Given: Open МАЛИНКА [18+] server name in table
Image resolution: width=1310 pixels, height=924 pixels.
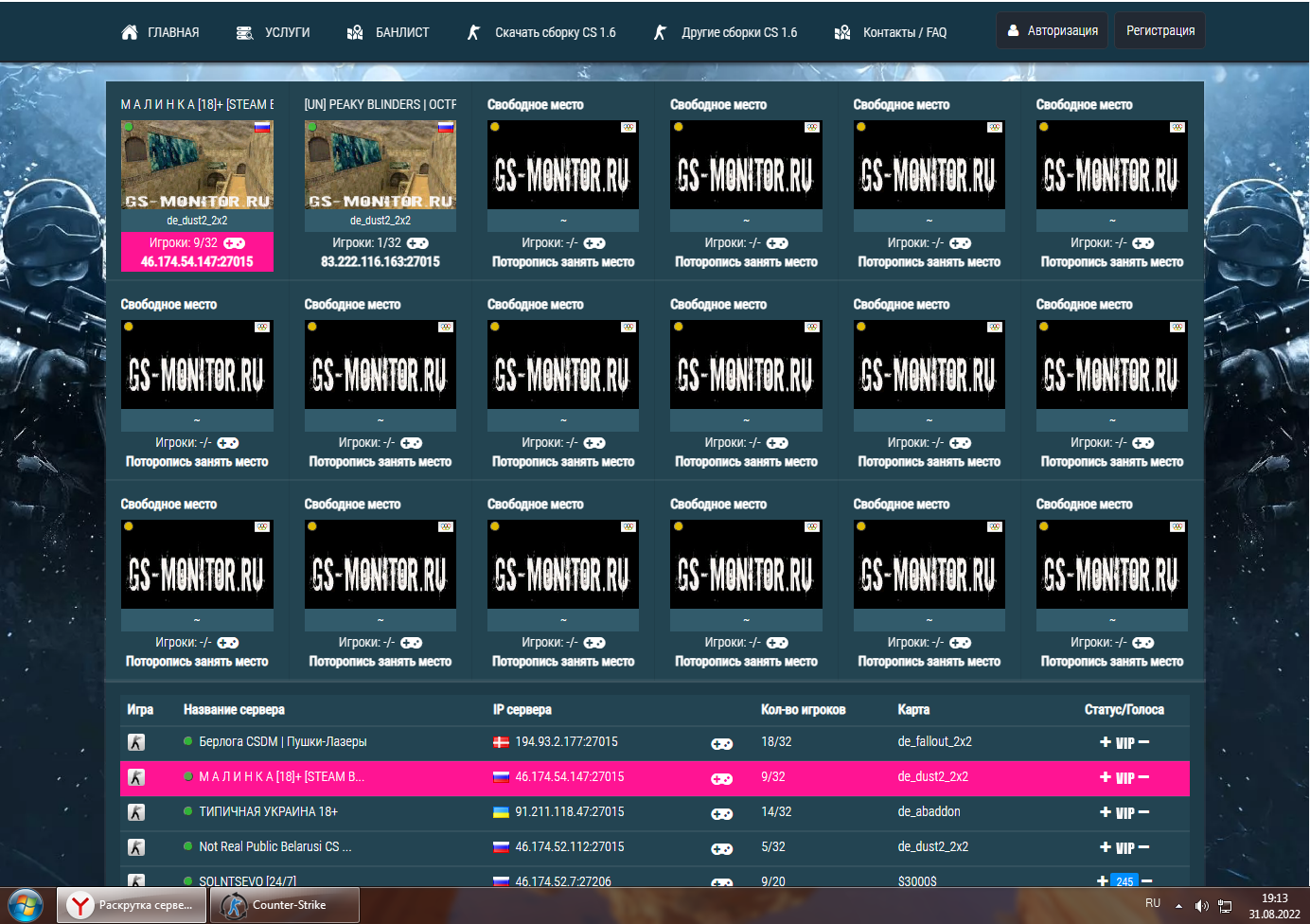Looking at the screenshot, I should (281, 777).
